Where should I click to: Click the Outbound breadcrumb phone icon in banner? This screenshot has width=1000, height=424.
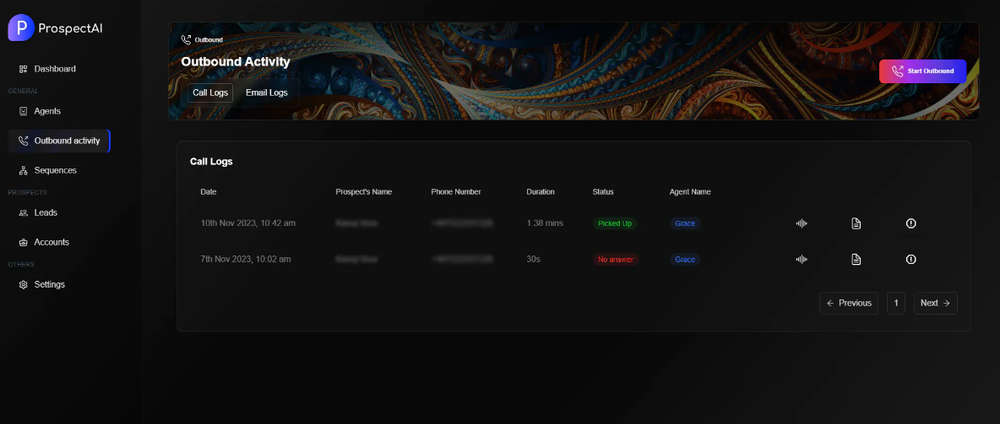pyautogui.click(x=186, y=40)
